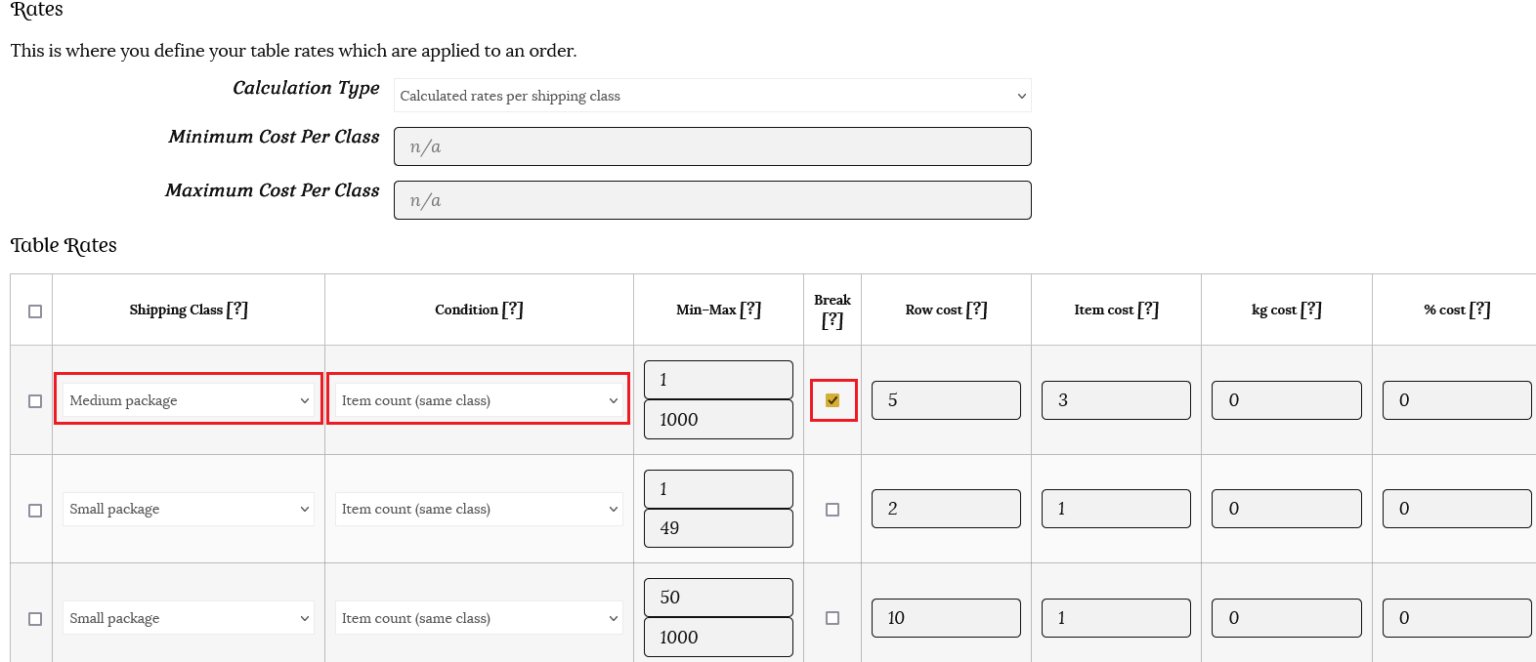Click the kg cost help icon
Viewport: 1536px width, 662px height.
[x=1311, y=310]
